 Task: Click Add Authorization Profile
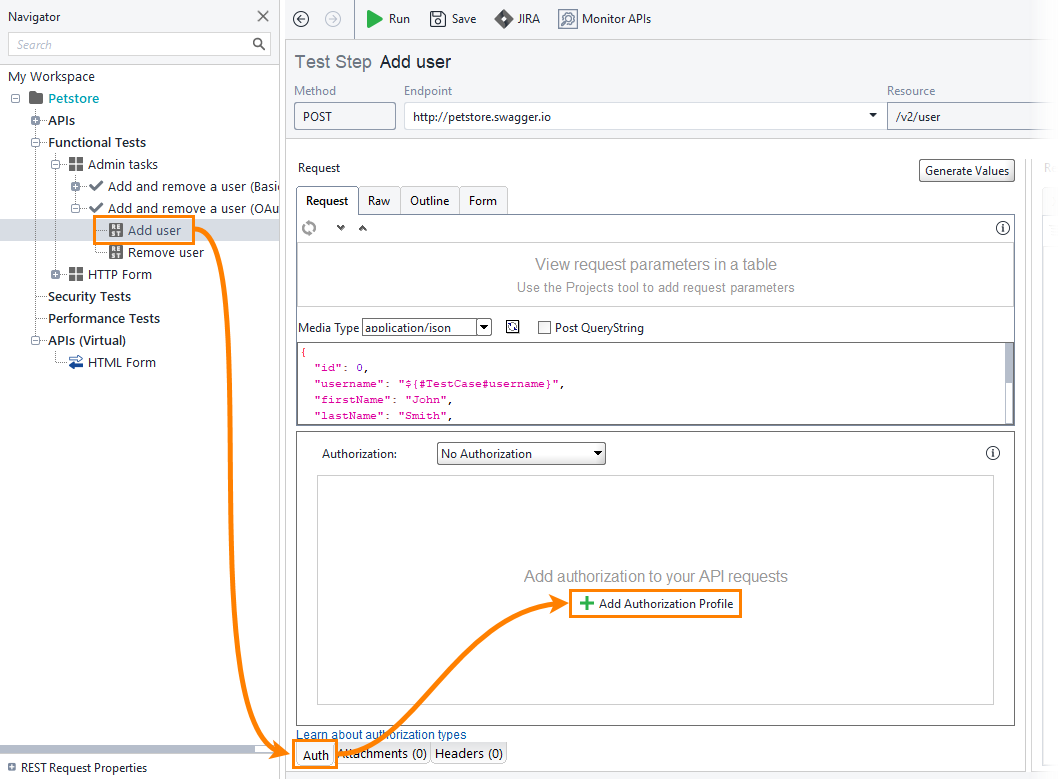click(x=655, y=603)
